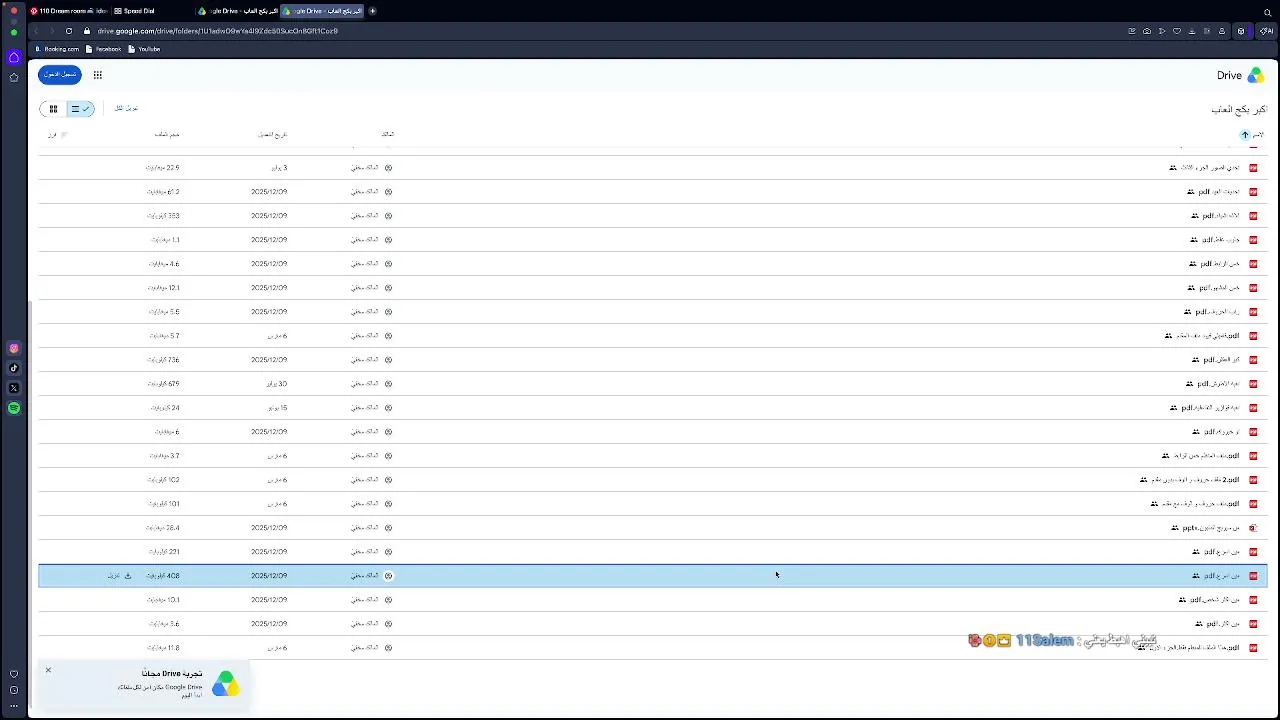Close the Drive free-trial promo banner

[x=48, y=670]
